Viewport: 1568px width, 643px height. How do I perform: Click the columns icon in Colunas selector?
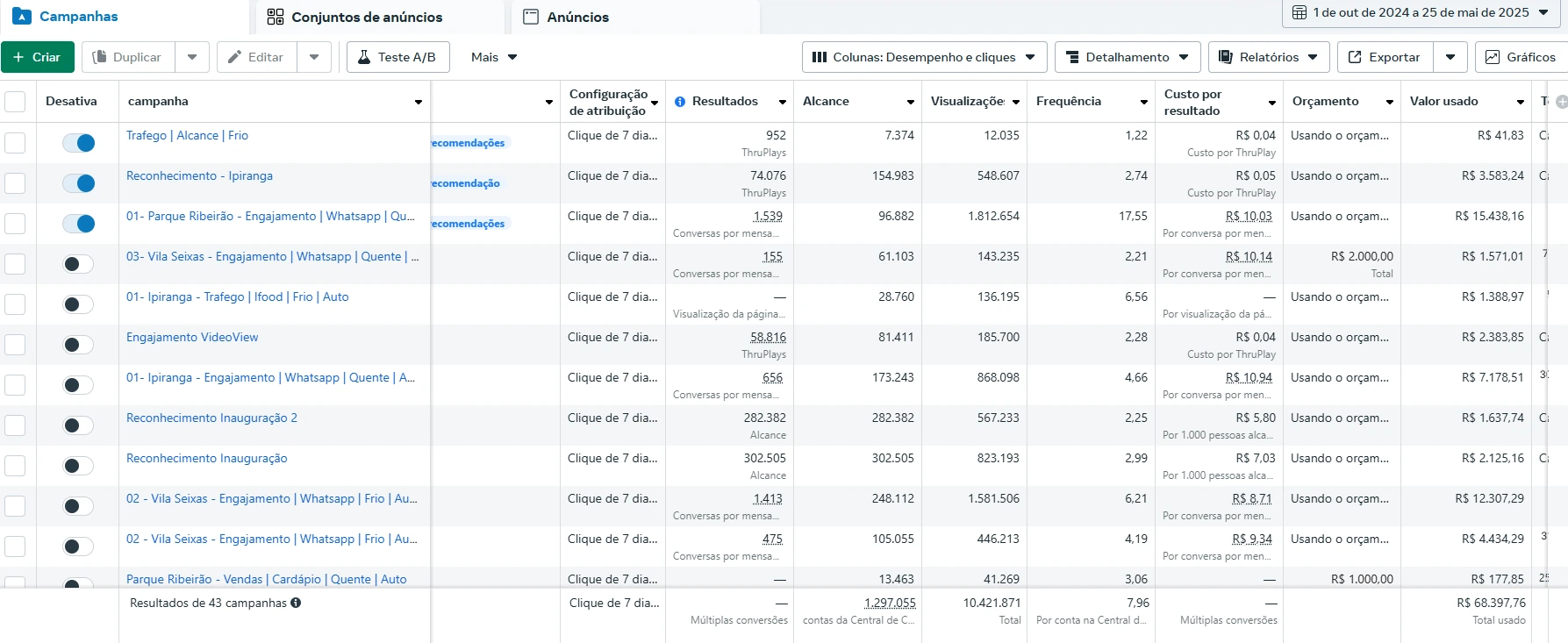pos(820,57)
